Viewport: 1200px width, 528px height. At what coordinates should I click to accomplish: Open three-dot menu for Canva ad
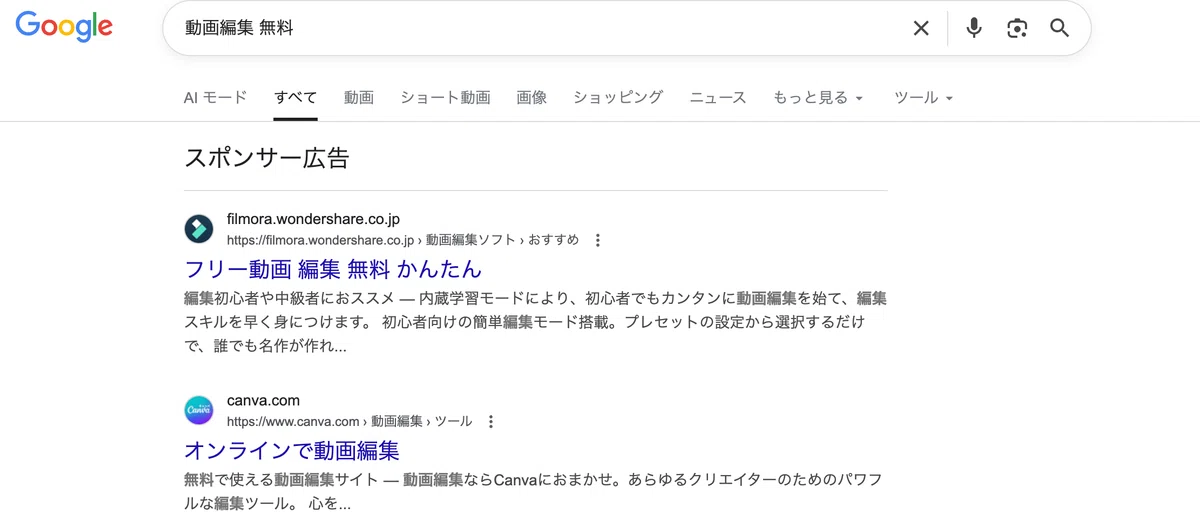[x=491, y=422]
